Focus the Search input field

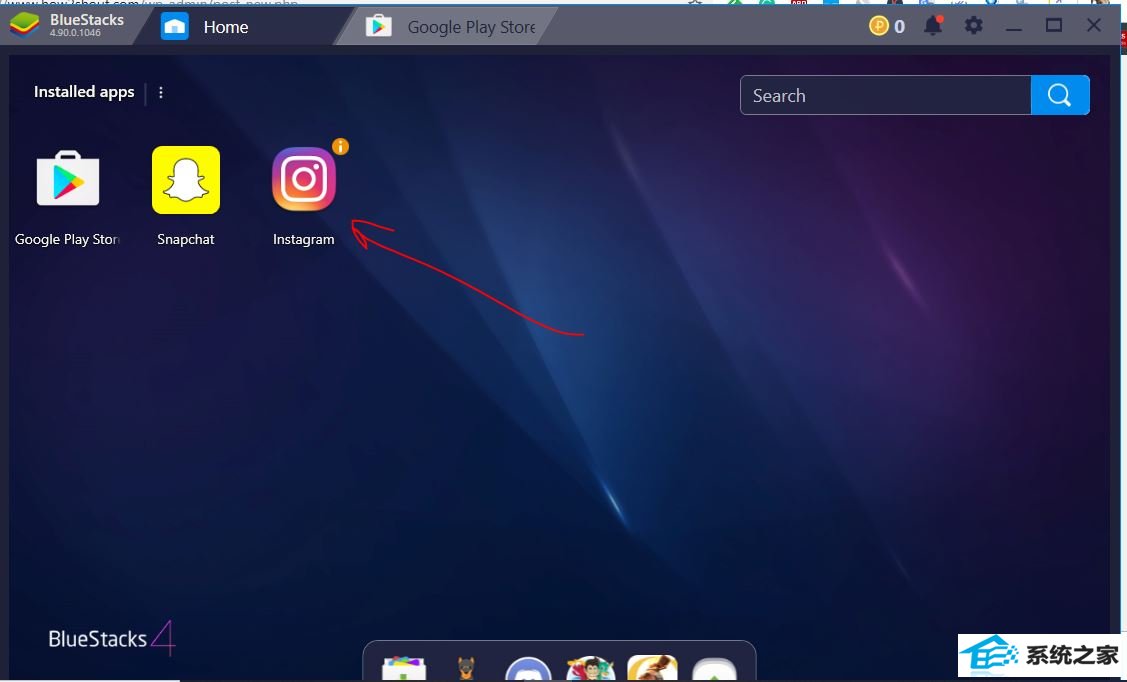tap(886, 95)
